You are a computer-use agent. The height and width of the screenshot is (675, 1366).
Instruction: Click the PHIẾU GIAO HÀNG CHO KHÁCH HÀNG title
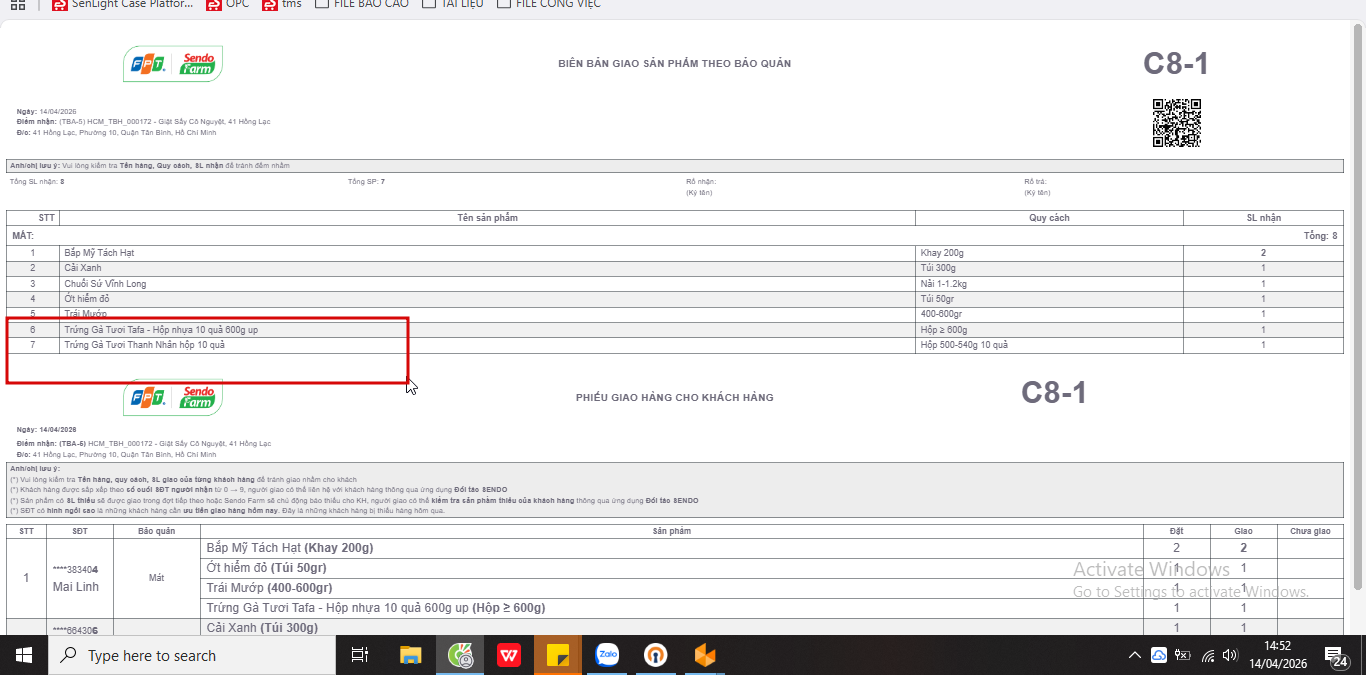674,397
